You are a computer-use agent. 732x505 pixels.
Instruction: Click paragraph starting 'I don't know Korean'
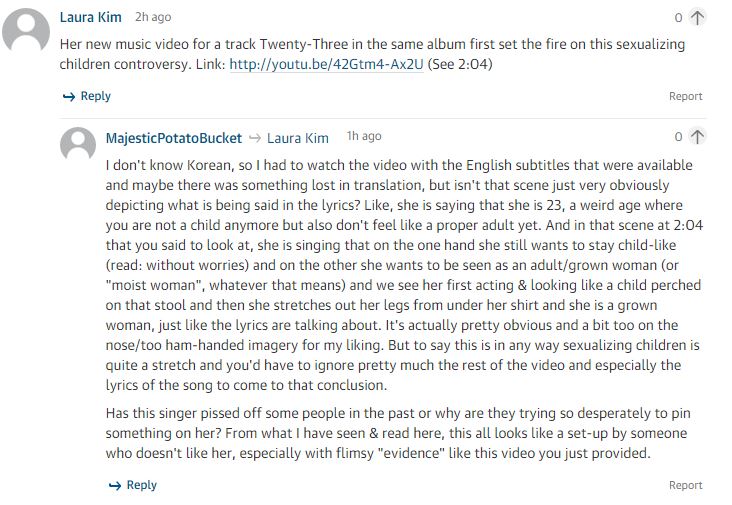tap(399, 274)
